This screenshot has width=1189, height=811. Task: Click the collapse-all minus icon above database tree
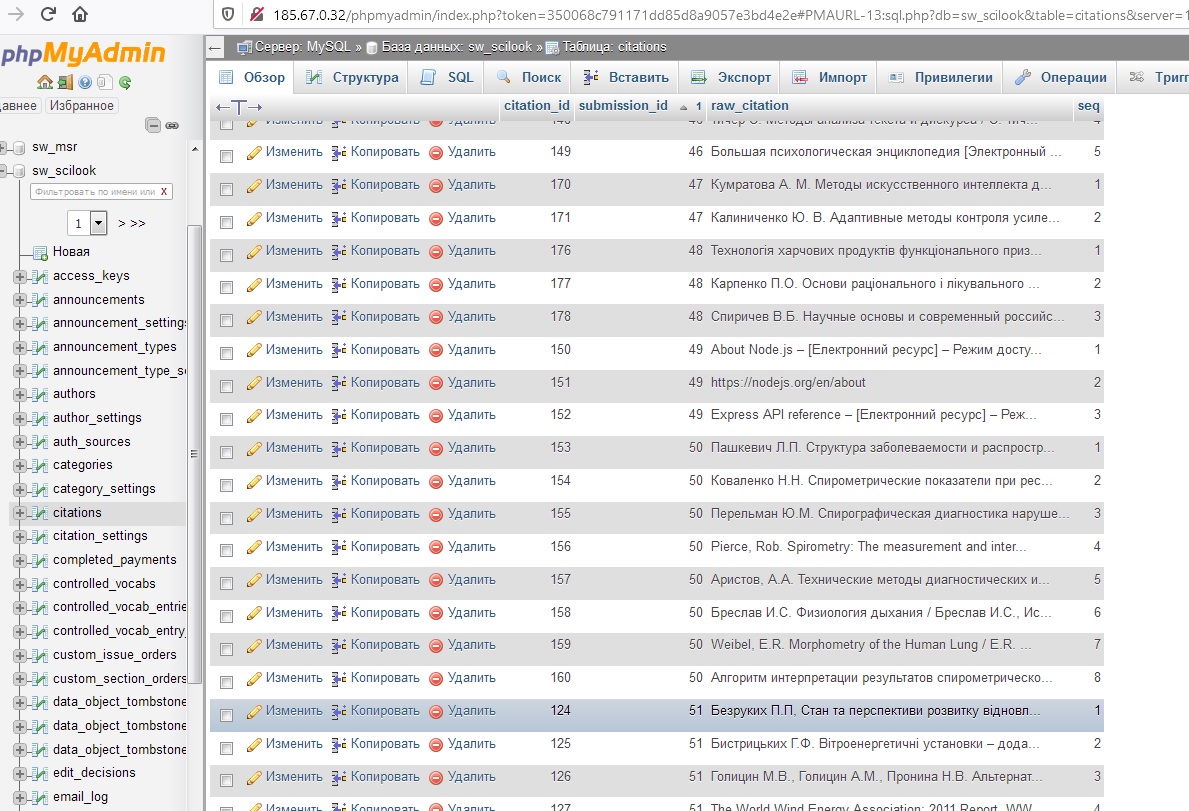(153, 124)
